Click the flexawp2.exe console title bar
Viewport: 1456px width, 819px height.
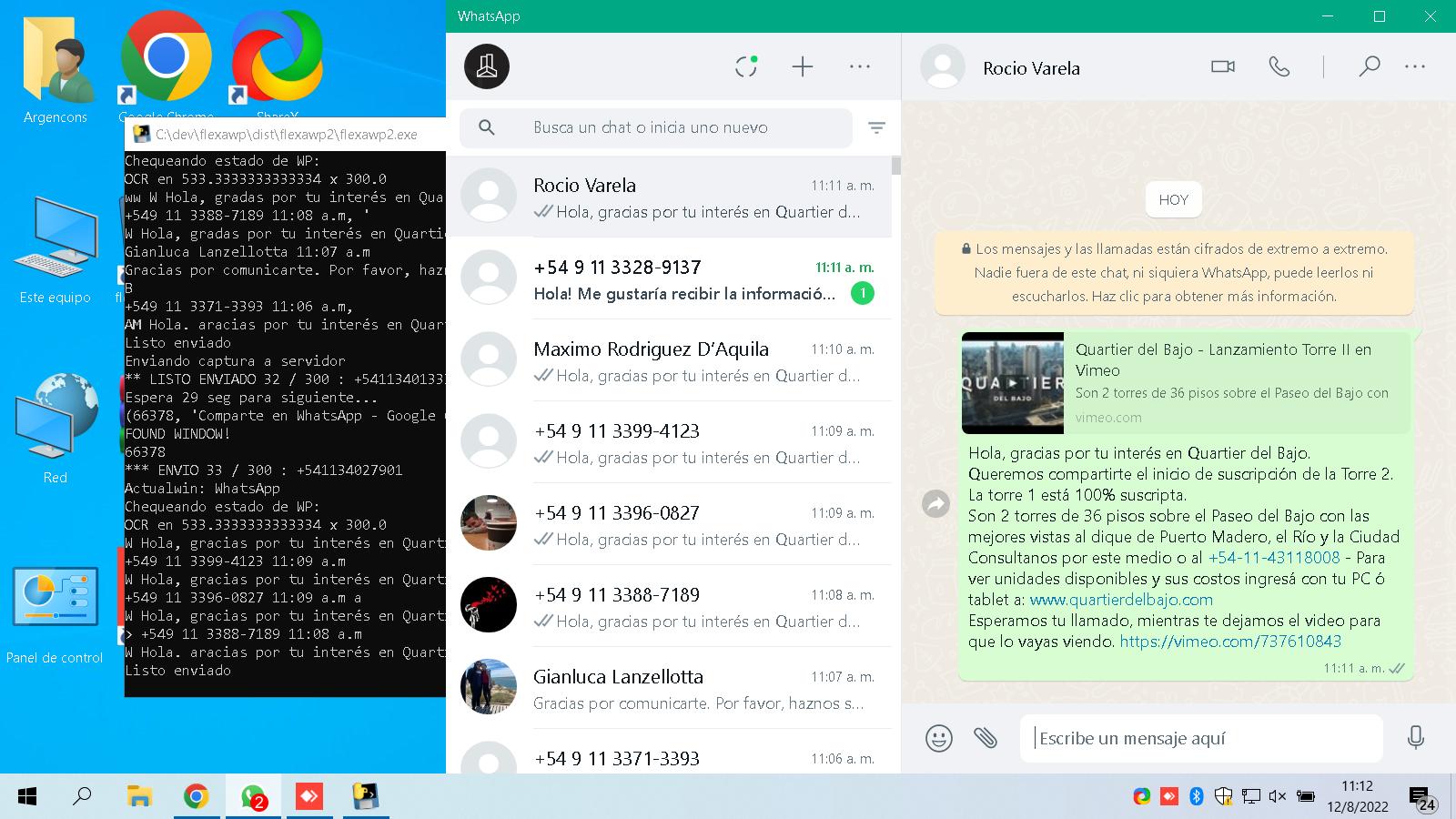tap(285, 135)
